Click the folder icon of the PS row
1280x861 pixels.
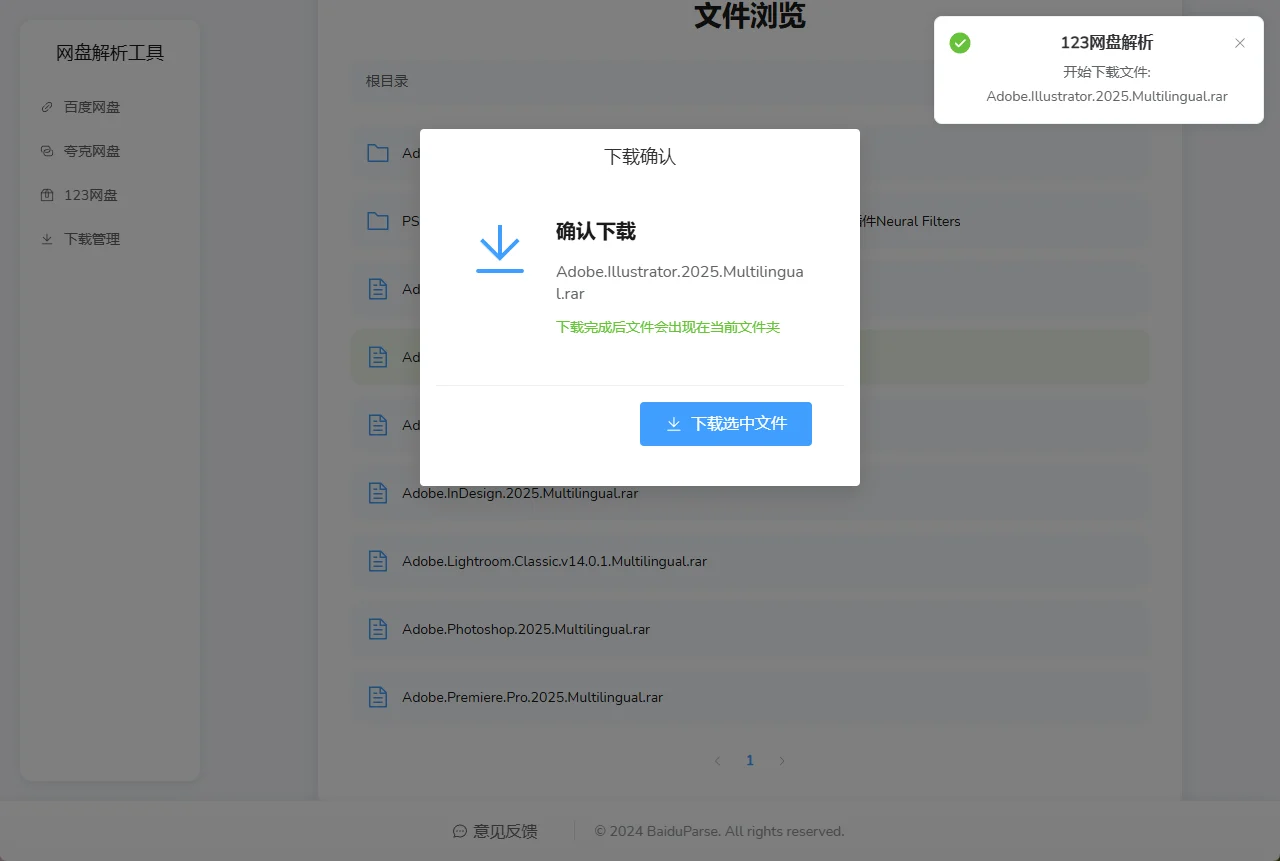click(378, 221)
